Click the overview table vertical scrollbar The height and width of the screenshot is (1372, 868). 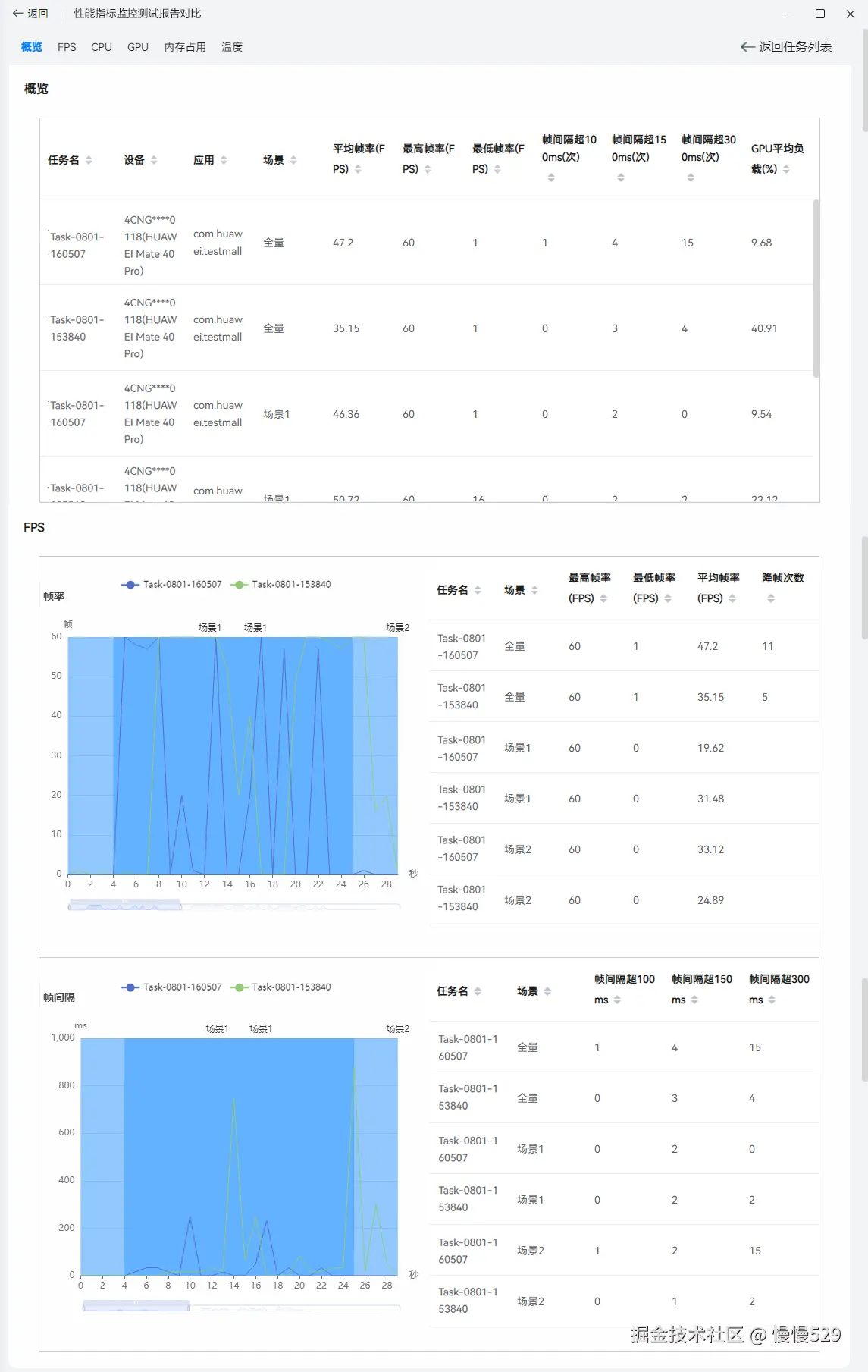pos(816,288)
